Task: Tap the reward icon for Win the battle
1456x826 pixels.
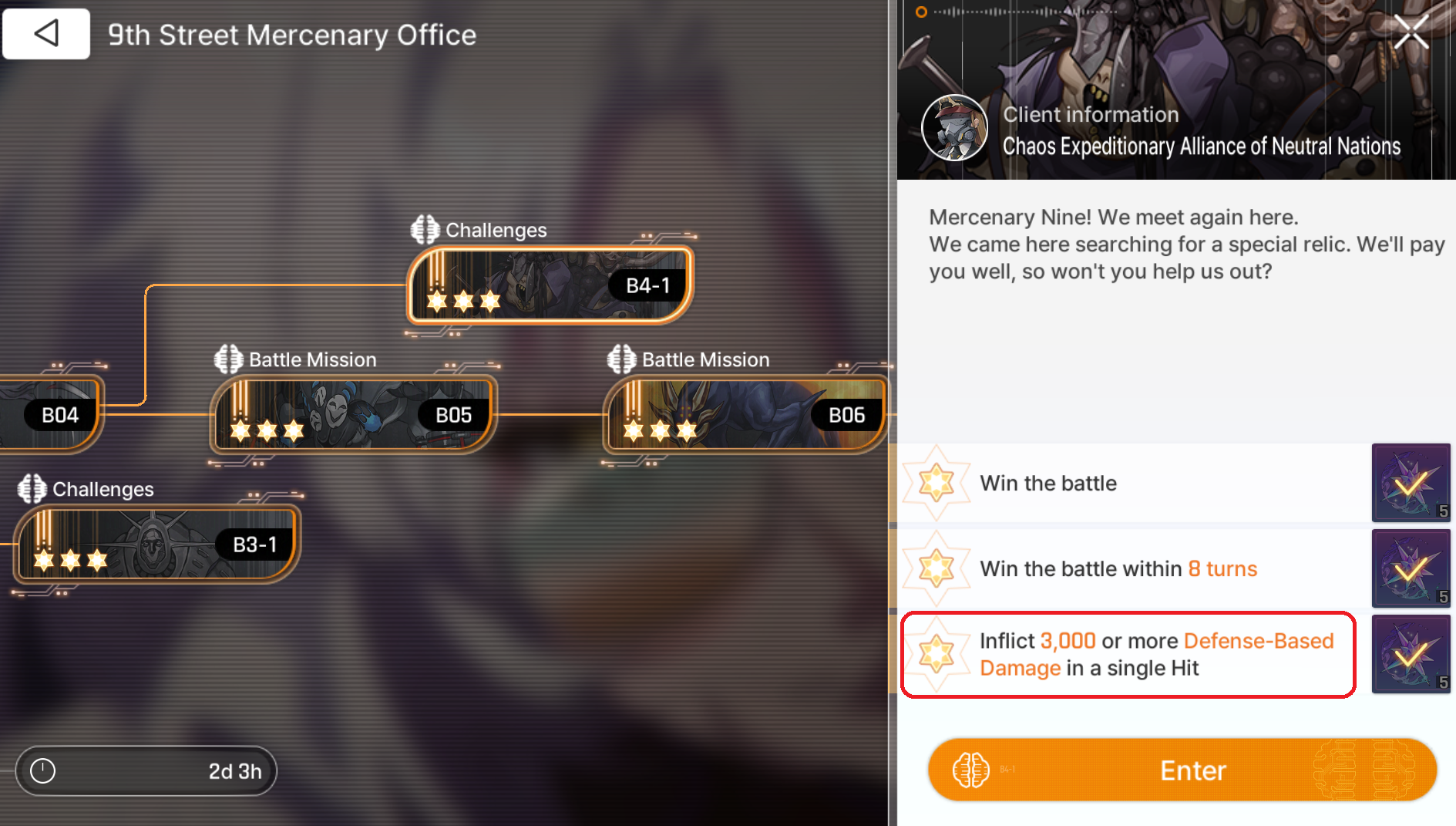Action: pyautogui.click(x=1411, y=483)
